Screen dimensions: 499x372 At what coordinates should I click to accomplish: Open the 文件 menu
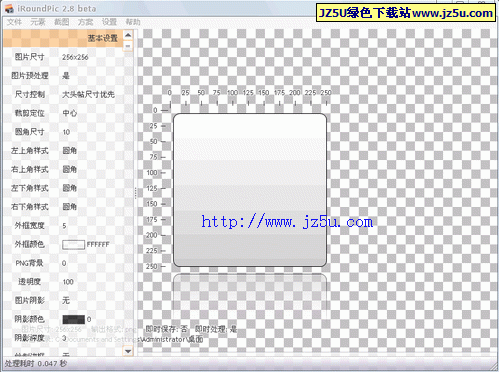click(x=14, y=22)
